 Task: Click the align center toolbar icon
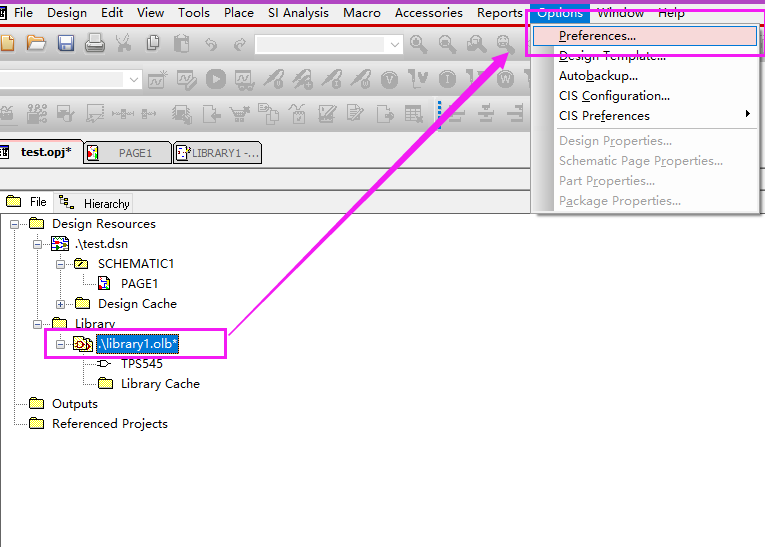click(x=486, y=114)
